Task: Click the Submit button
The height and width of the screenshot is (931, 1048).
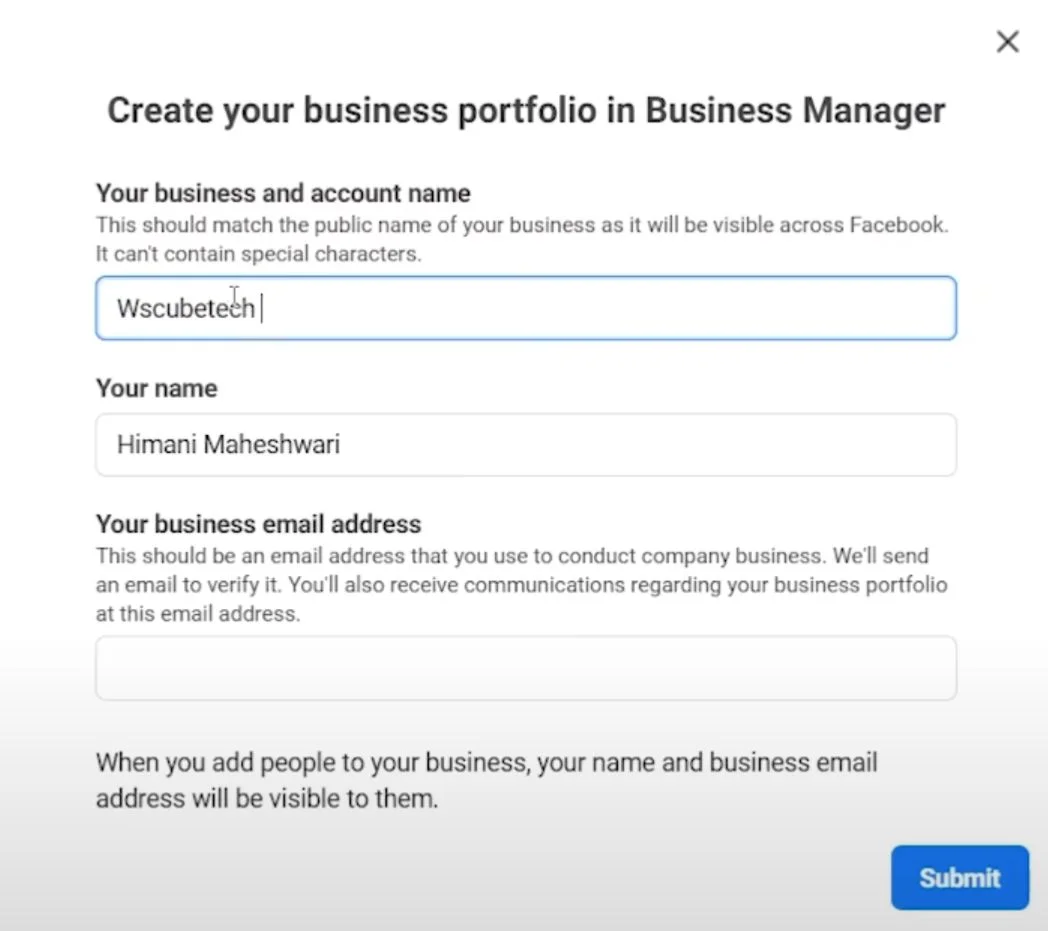Action: [x=959, y=878]
